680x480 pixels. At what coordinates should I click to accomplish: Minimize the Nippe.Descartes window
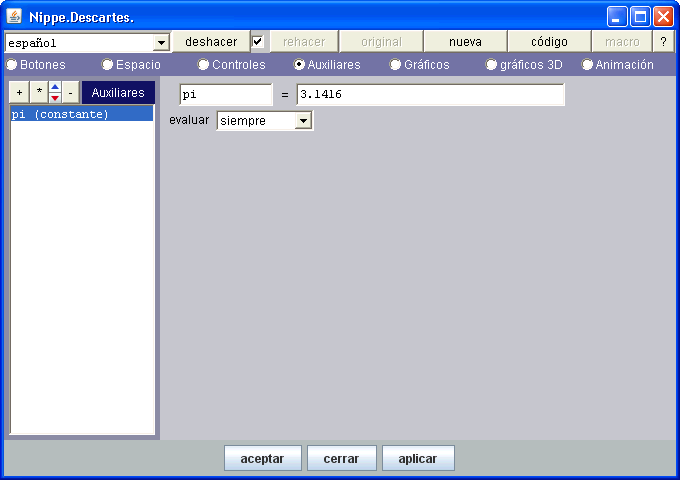click(617, 17)
